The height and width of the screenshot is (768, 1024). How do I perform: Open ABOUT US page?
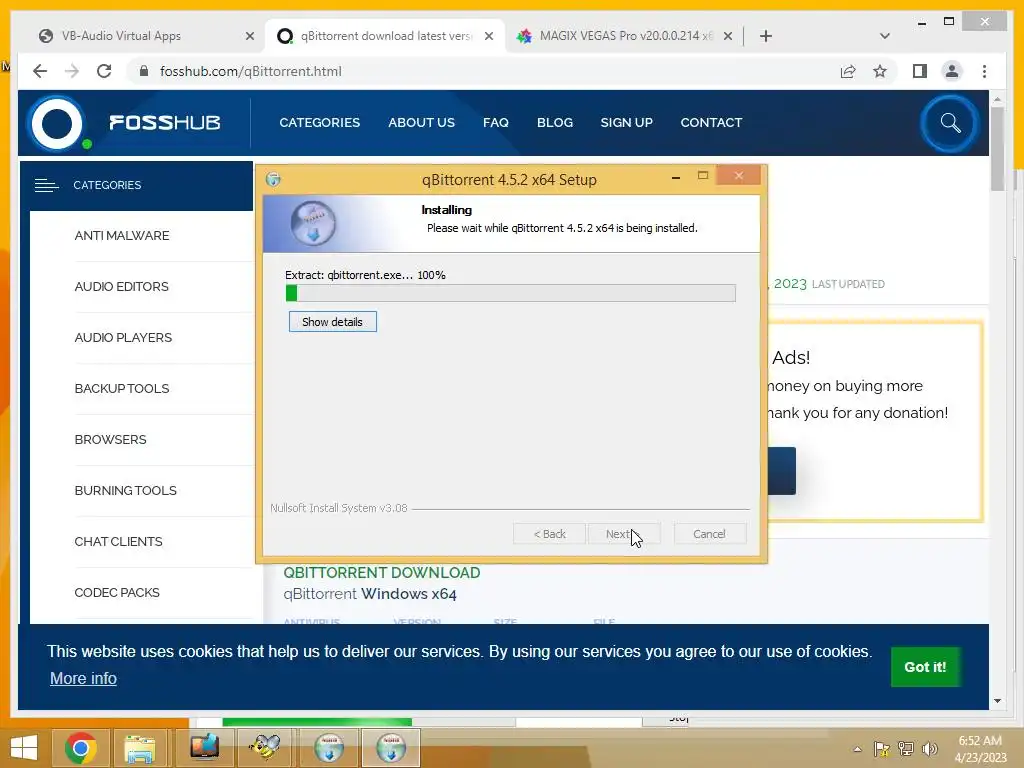421,123
